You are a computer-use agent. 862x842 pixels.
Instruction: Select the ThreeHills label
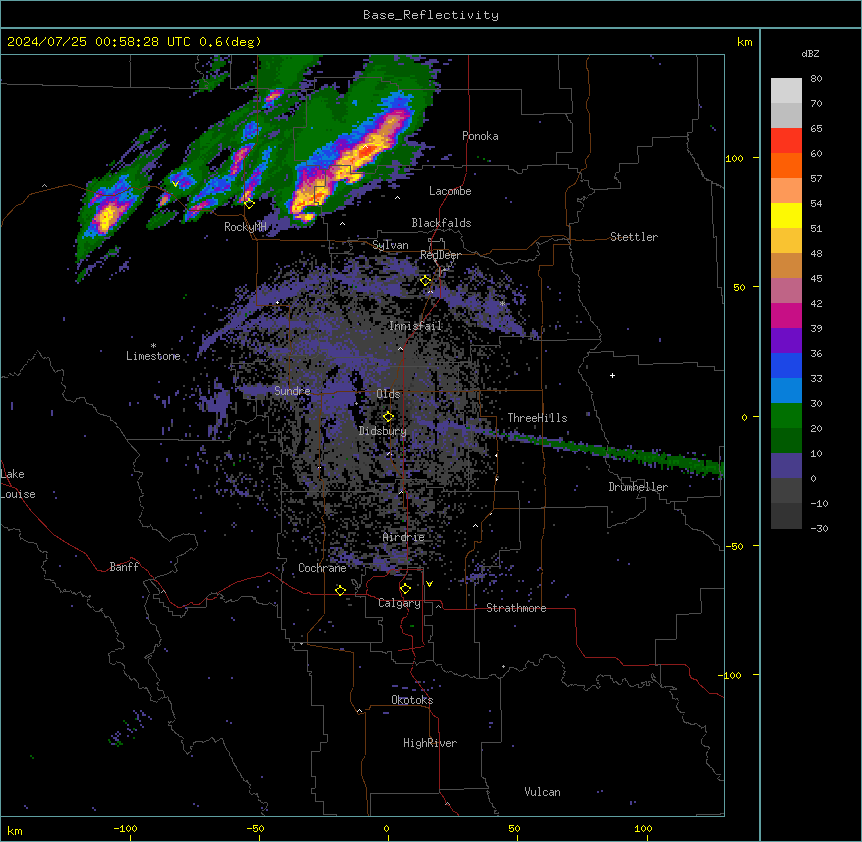coord(537,418)
